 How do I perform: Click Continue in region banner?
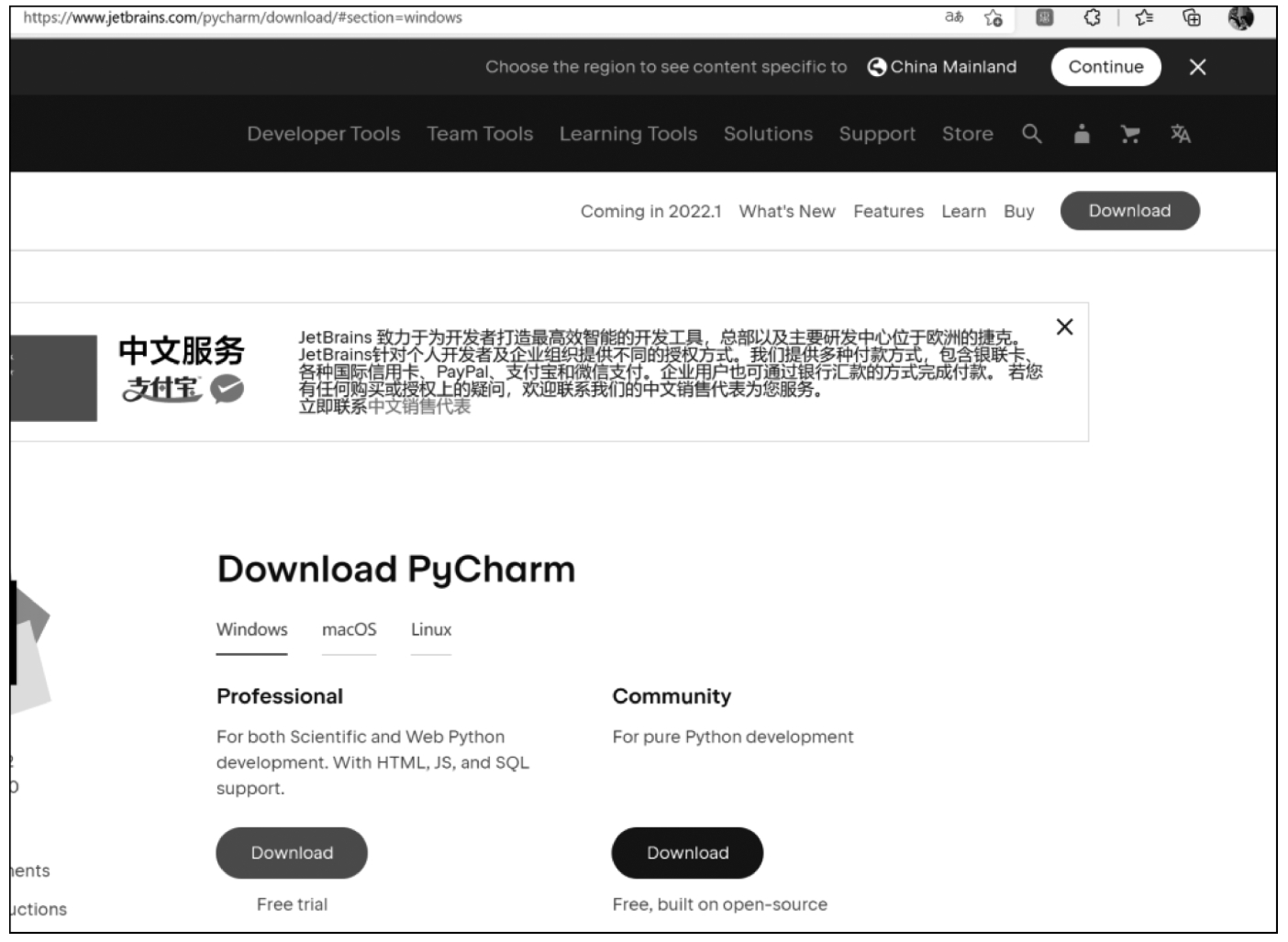(1105, 67)
